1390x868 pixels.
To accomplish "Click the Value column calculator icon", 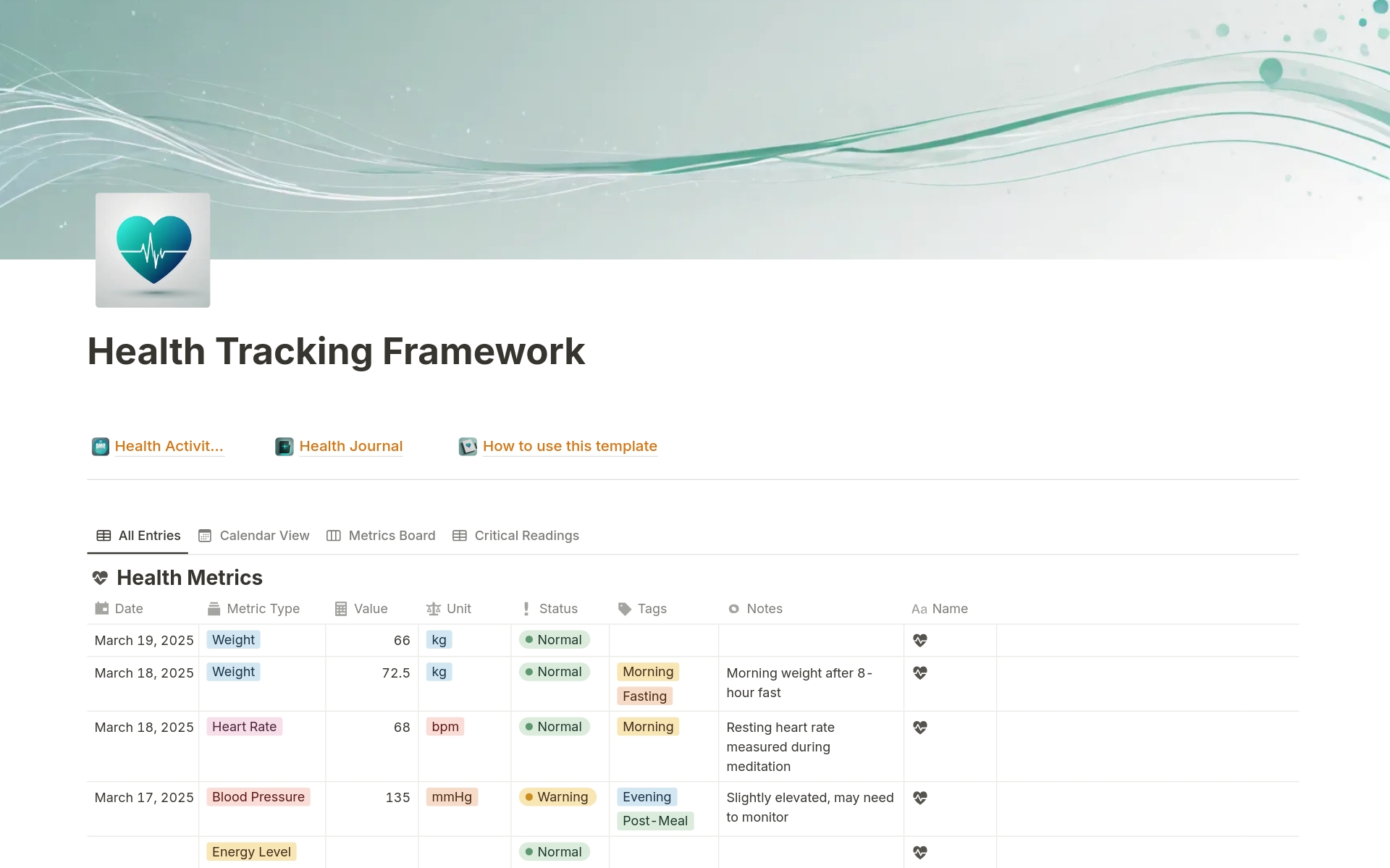I will [341, 609].
